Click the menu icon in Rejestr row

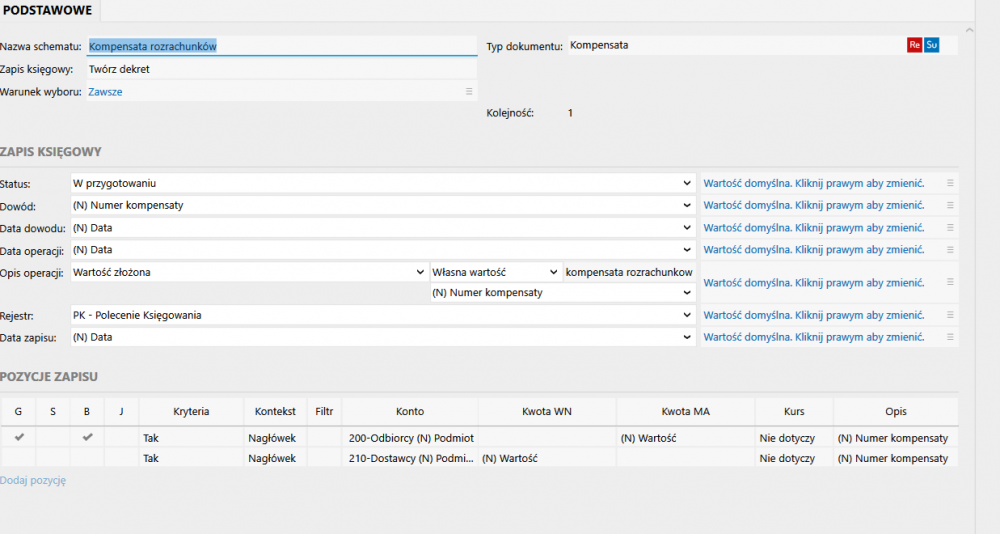[x=950, y=315]
